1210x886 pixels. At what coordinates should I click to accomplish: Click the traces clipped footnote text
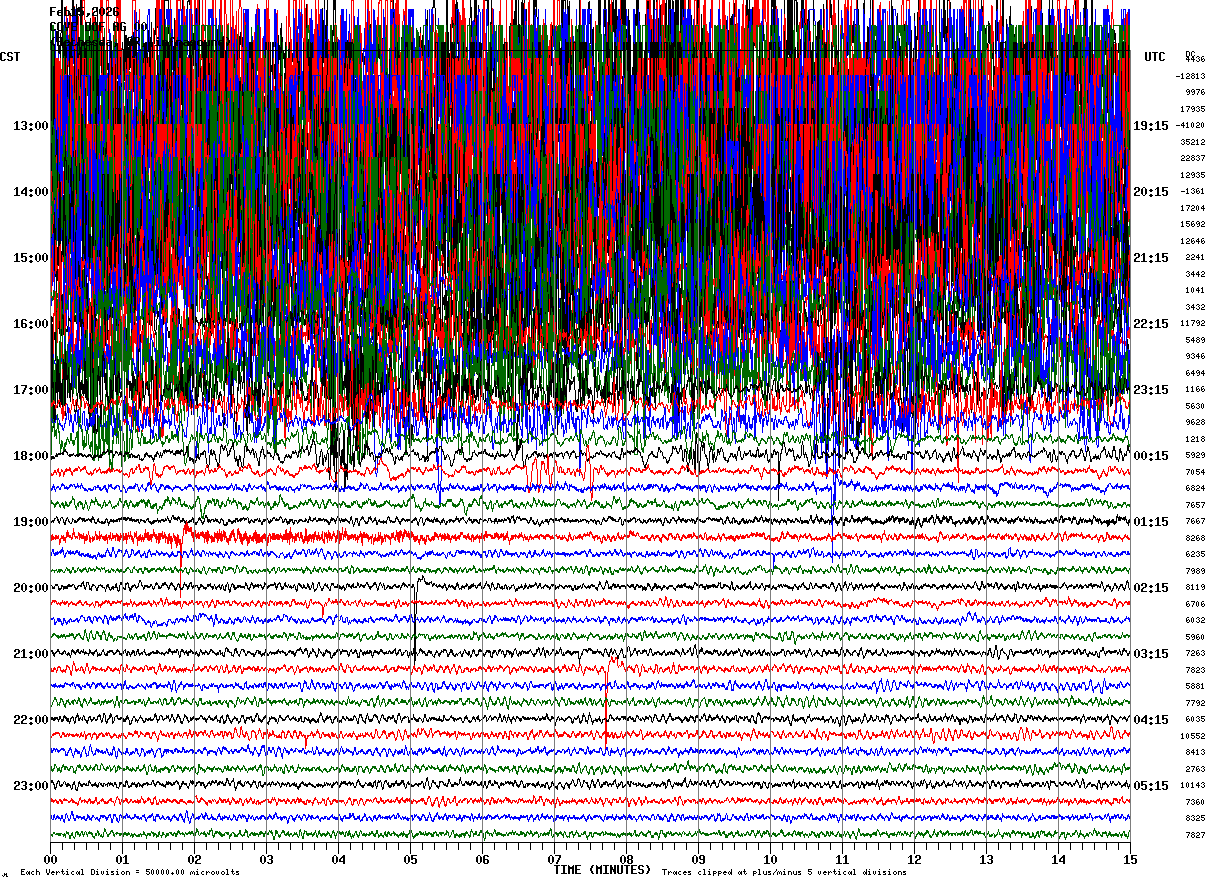pyautogui.click(x=784, y=872)
